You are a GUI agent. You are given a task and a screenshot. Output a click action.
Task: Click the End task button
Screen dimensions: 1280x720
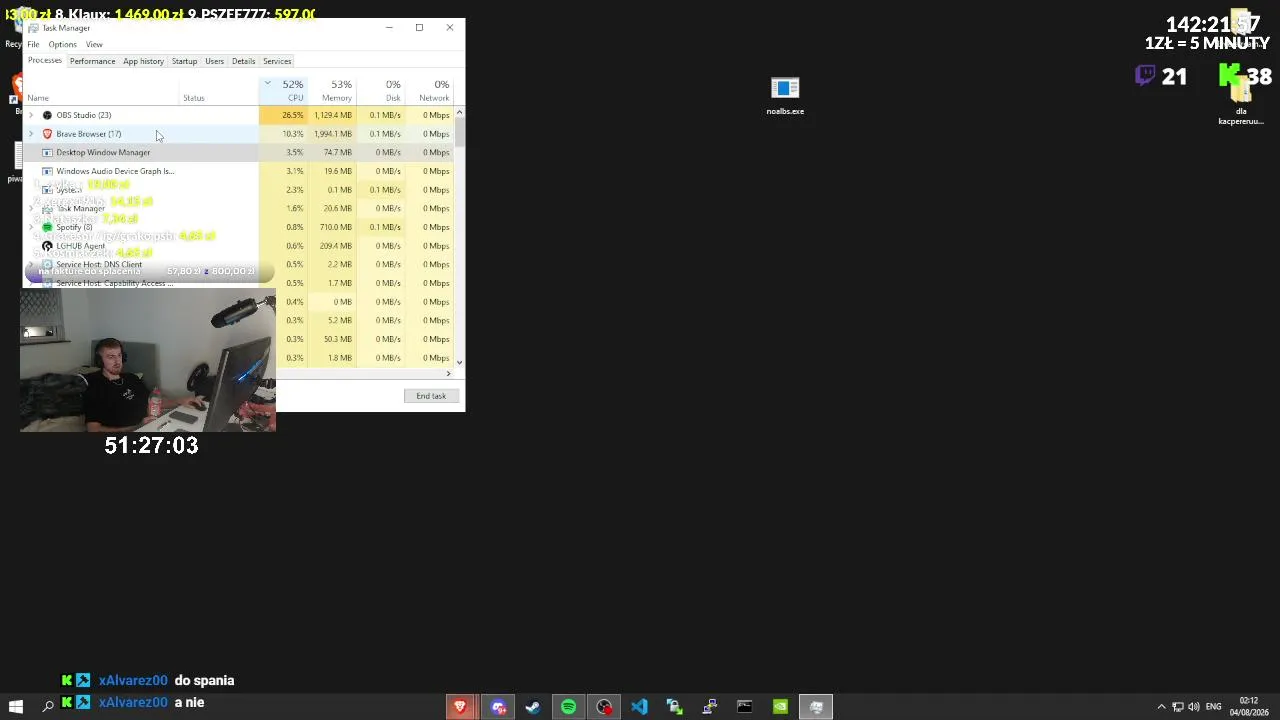point(431,396)
